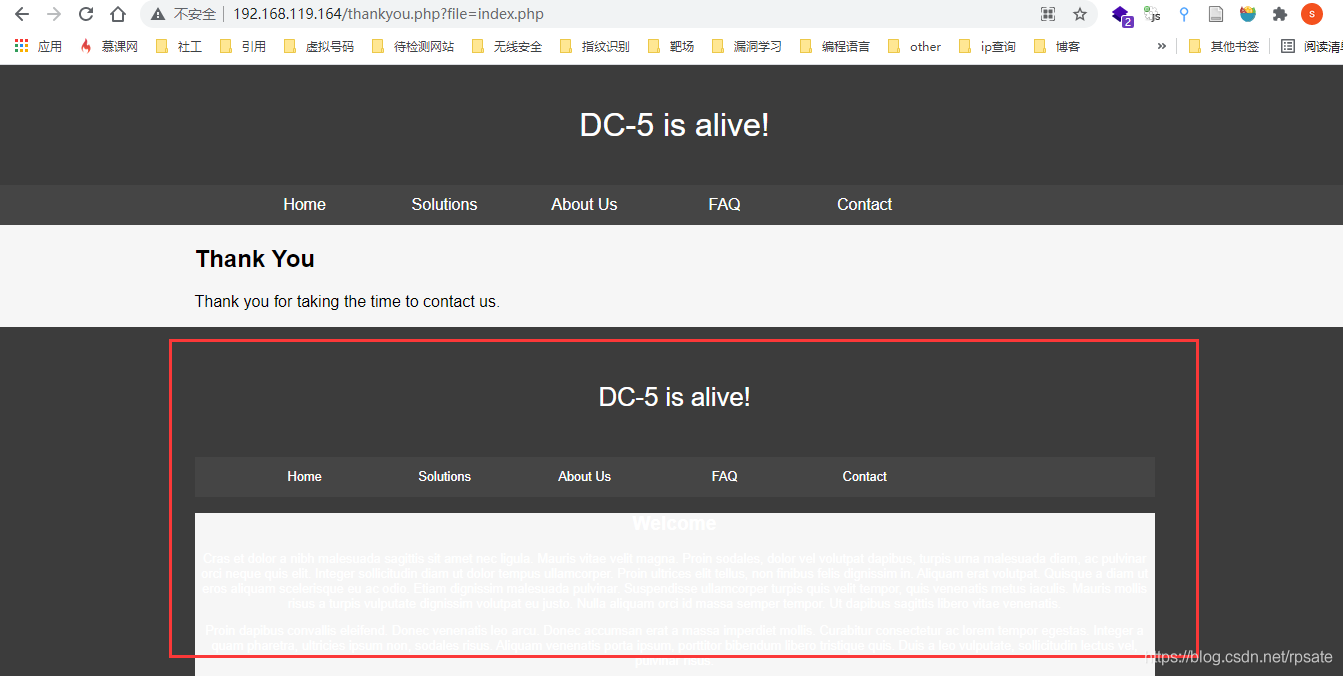Click the grey document extension icon

click(1216, 14)
